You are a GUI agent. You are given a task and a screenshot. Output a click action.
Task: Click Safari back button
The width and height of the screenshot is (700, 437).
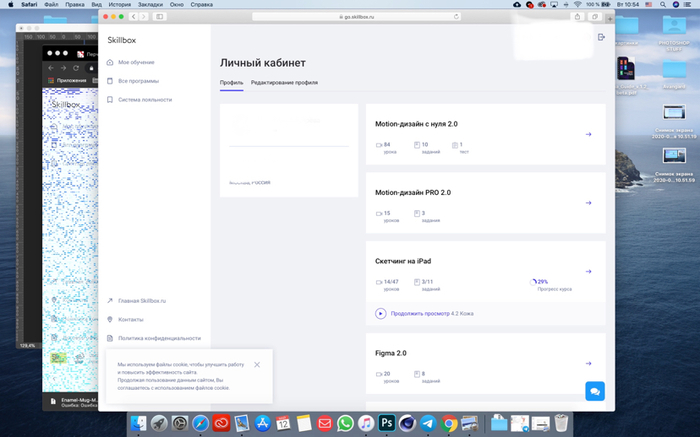[x=133, y=17]
